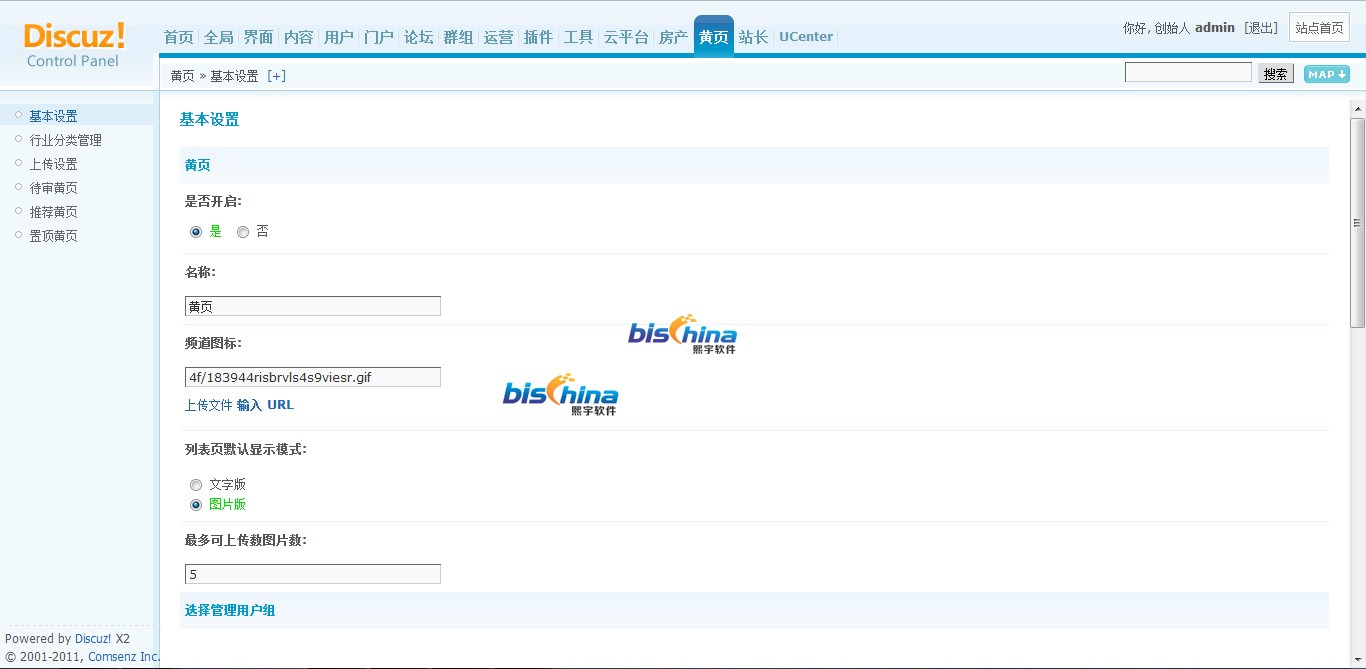Screen dimensions: 1366x669
Task: Open the 房产 menu
Action: pos(674,37)
